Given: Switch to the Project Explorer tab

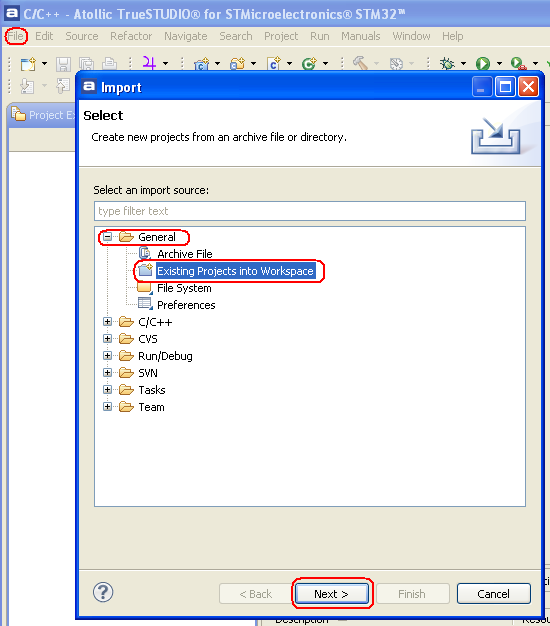Looking at the screenshot, I should (x=43, y=115).
